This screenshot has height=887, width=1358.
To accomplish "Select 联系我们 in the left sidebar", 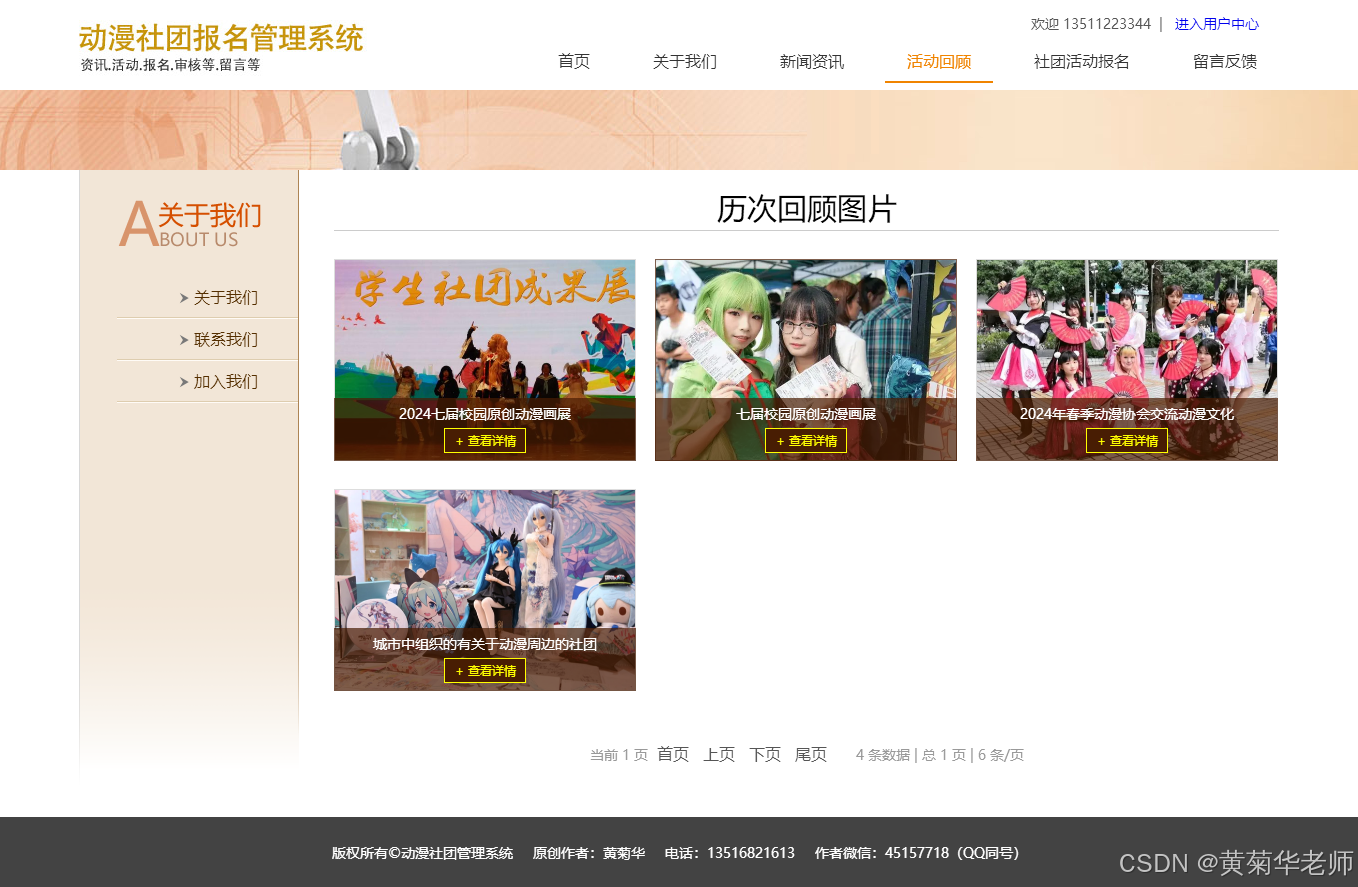I will tap(226, 339).
